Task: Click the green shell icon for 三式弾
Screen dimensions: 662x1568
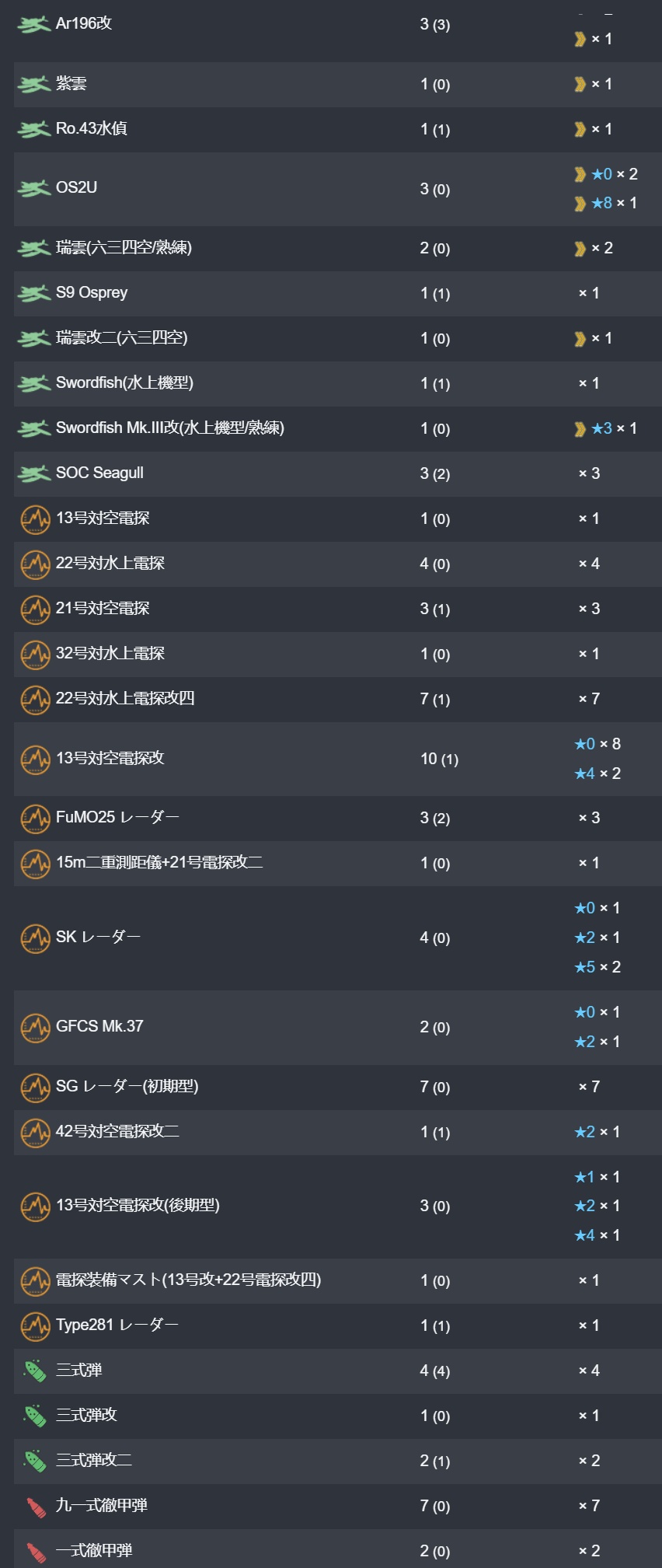Action: (35, 1371)
